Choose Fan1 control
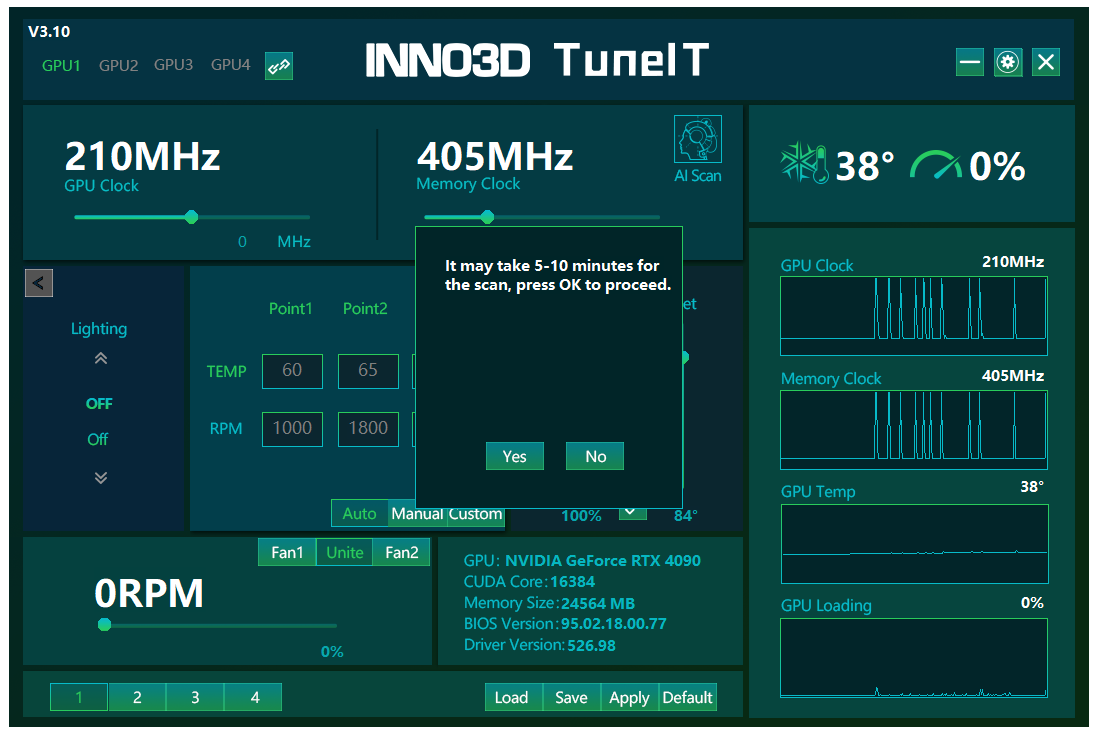 tap(287, 552)
